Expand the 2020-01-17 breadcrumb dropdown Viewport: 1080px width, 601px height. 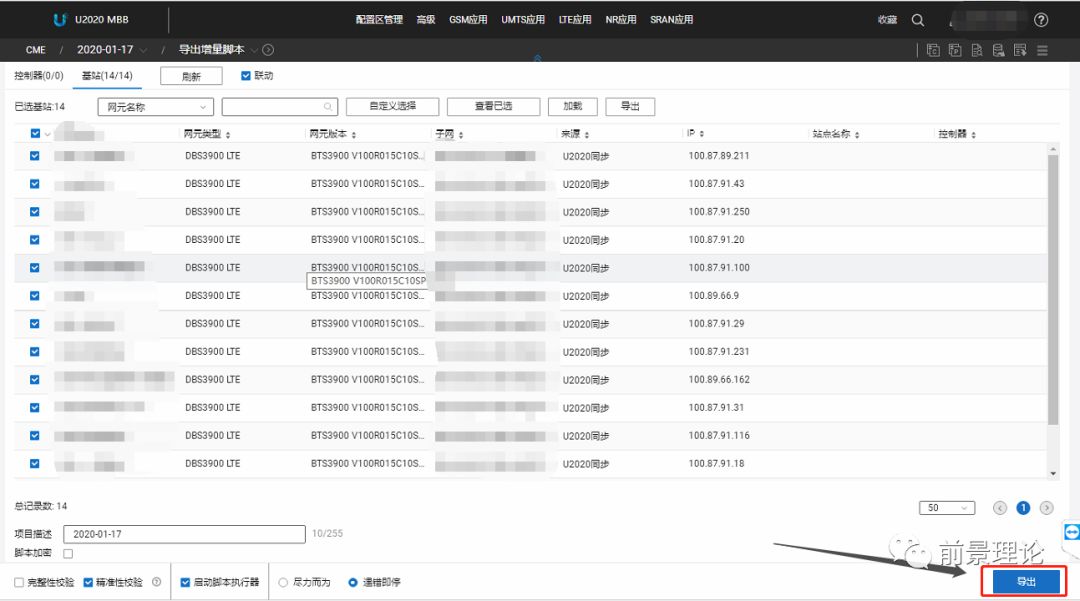[x=143, y=50]
